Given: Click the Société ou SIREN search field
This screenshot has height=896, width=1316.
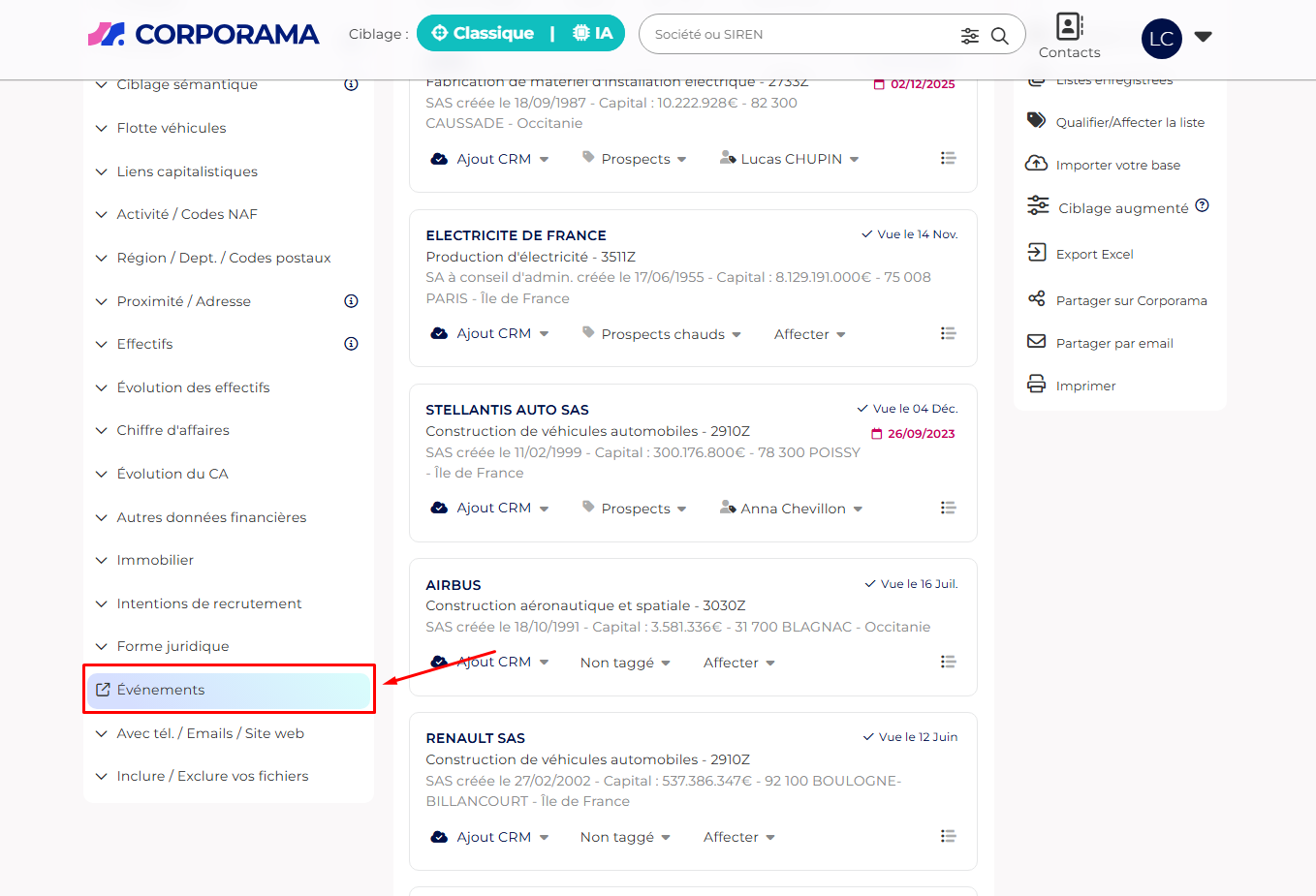Looking at the screenshot, I should [x=799, y=34].
